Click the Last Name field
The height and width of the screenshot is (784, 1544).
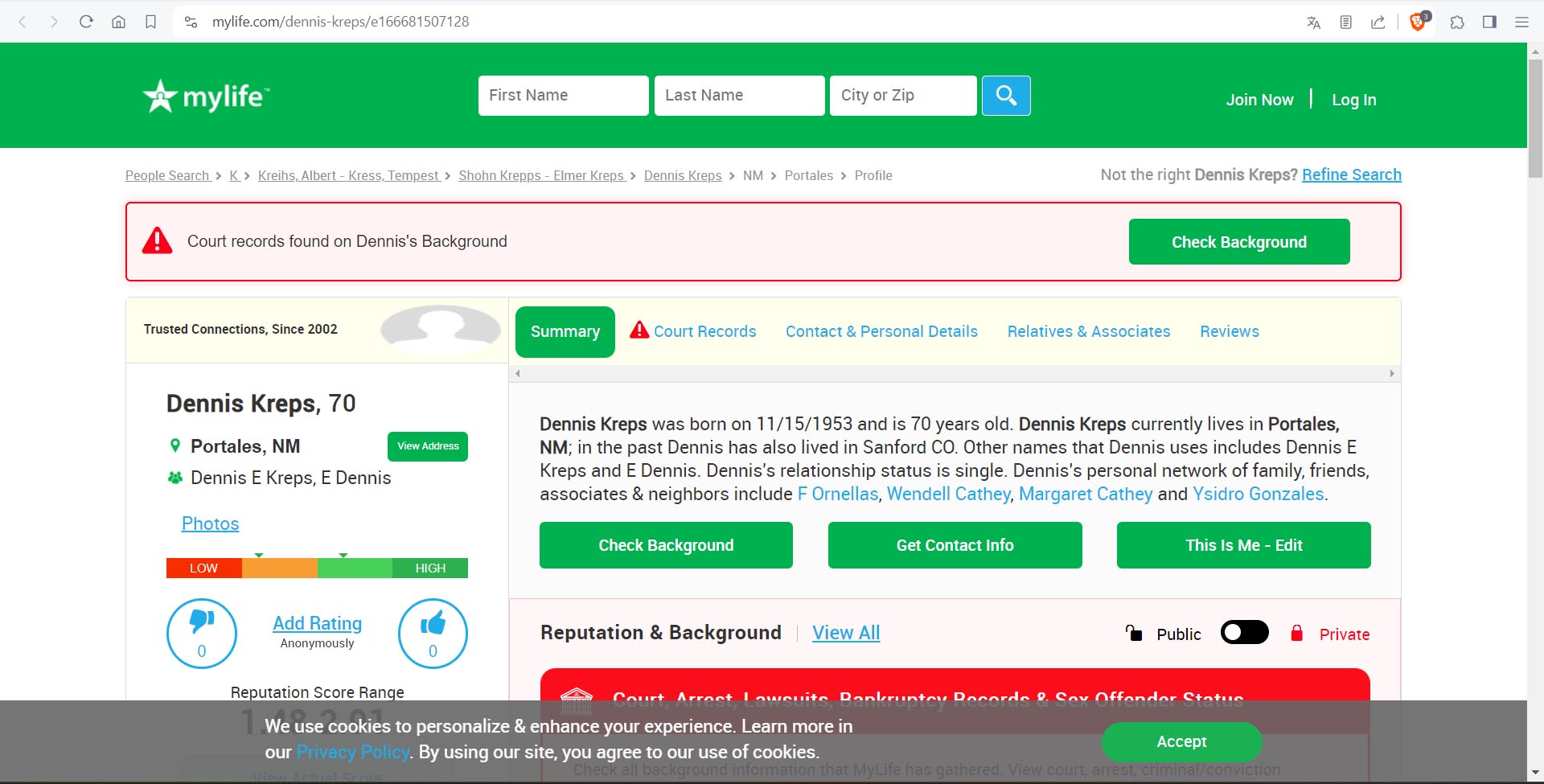point(739,96)
